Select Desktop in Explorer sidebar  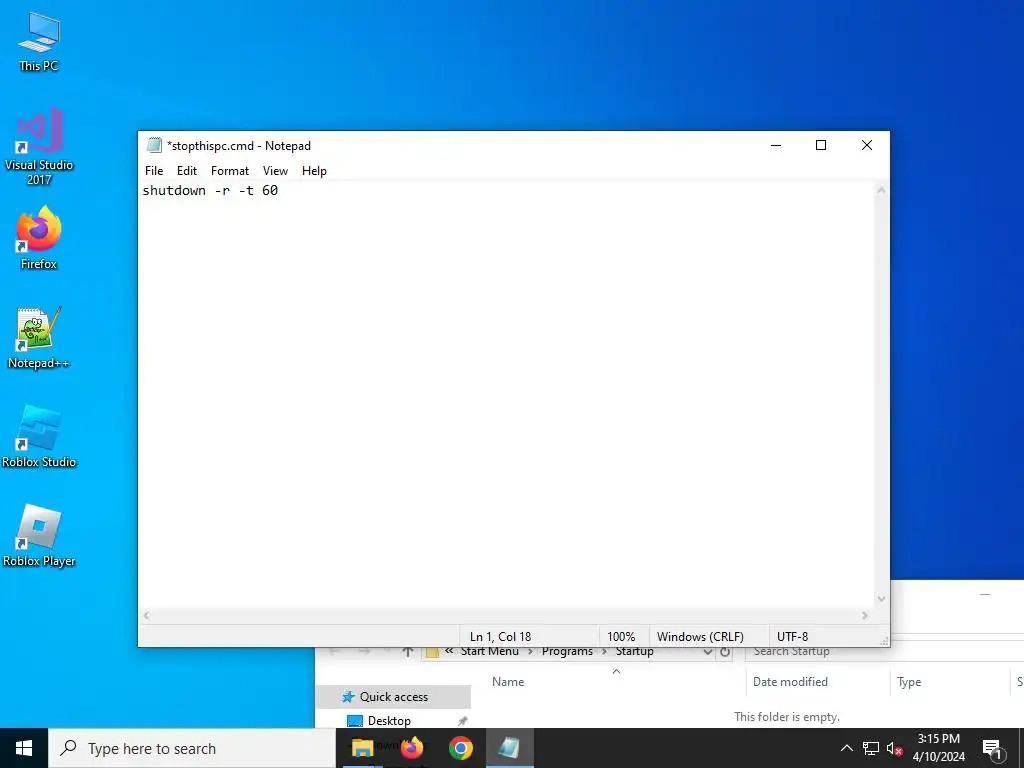point(389,721)
